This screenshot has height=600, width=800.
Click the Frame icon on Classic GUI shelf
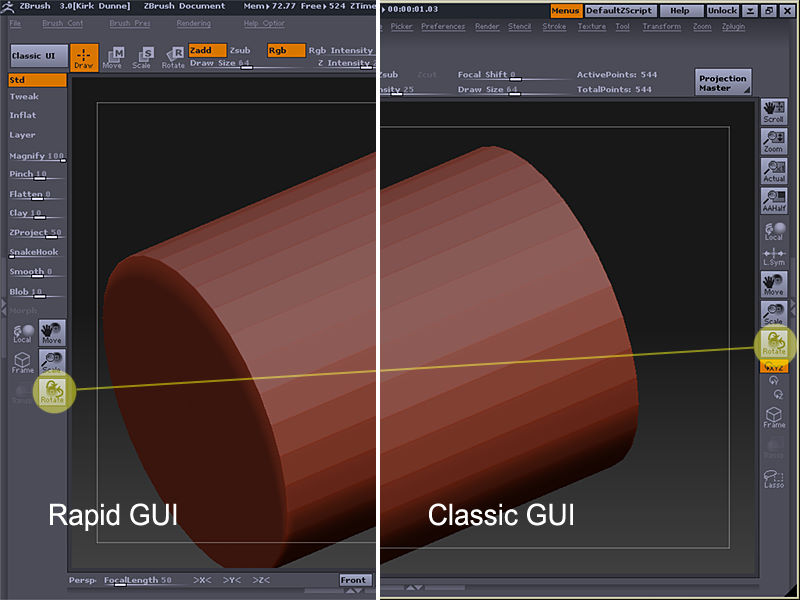click(x=773, y=417)
